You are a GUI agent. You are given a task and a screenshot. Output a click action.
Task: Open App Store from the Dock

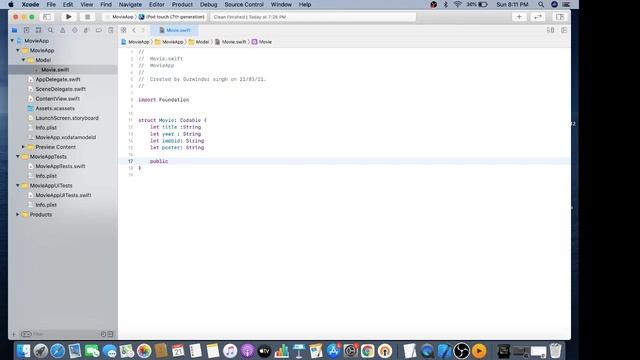[333, 351]
